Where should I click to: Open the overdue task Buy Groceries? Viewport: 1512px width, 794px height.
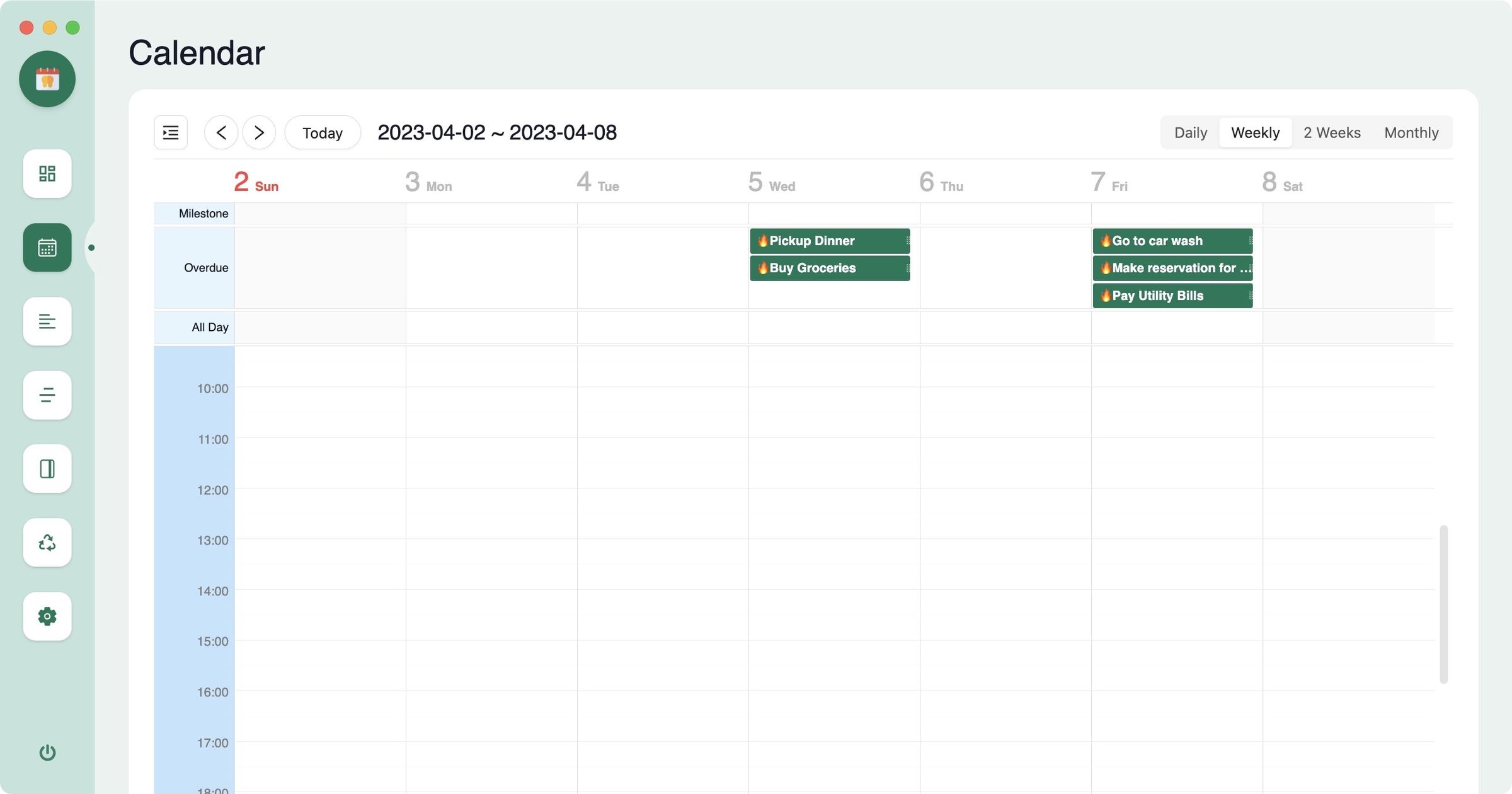[x=829, y=268]
